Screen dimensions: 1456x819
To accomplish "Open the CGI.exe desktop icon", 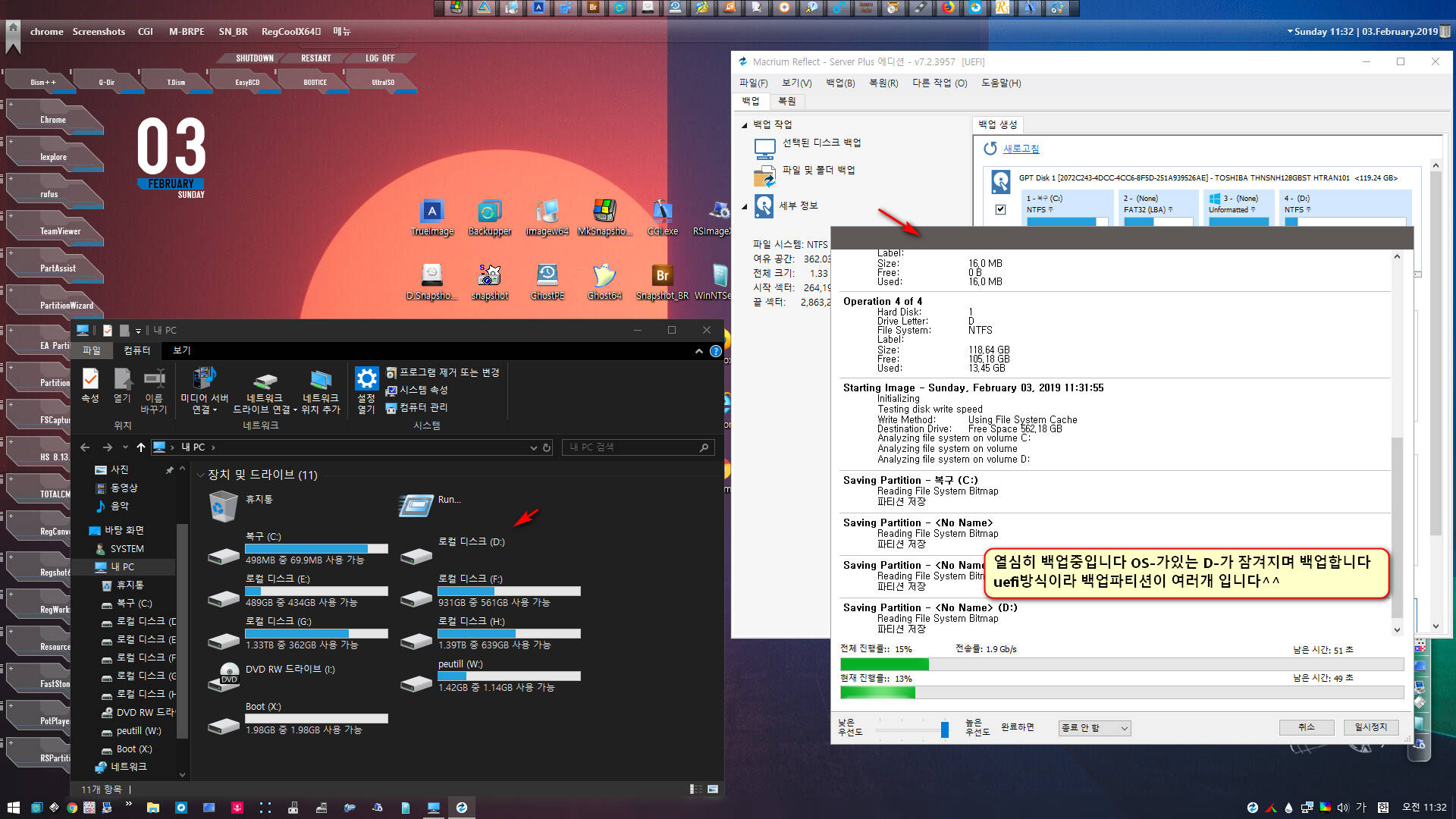I will 662,217.
